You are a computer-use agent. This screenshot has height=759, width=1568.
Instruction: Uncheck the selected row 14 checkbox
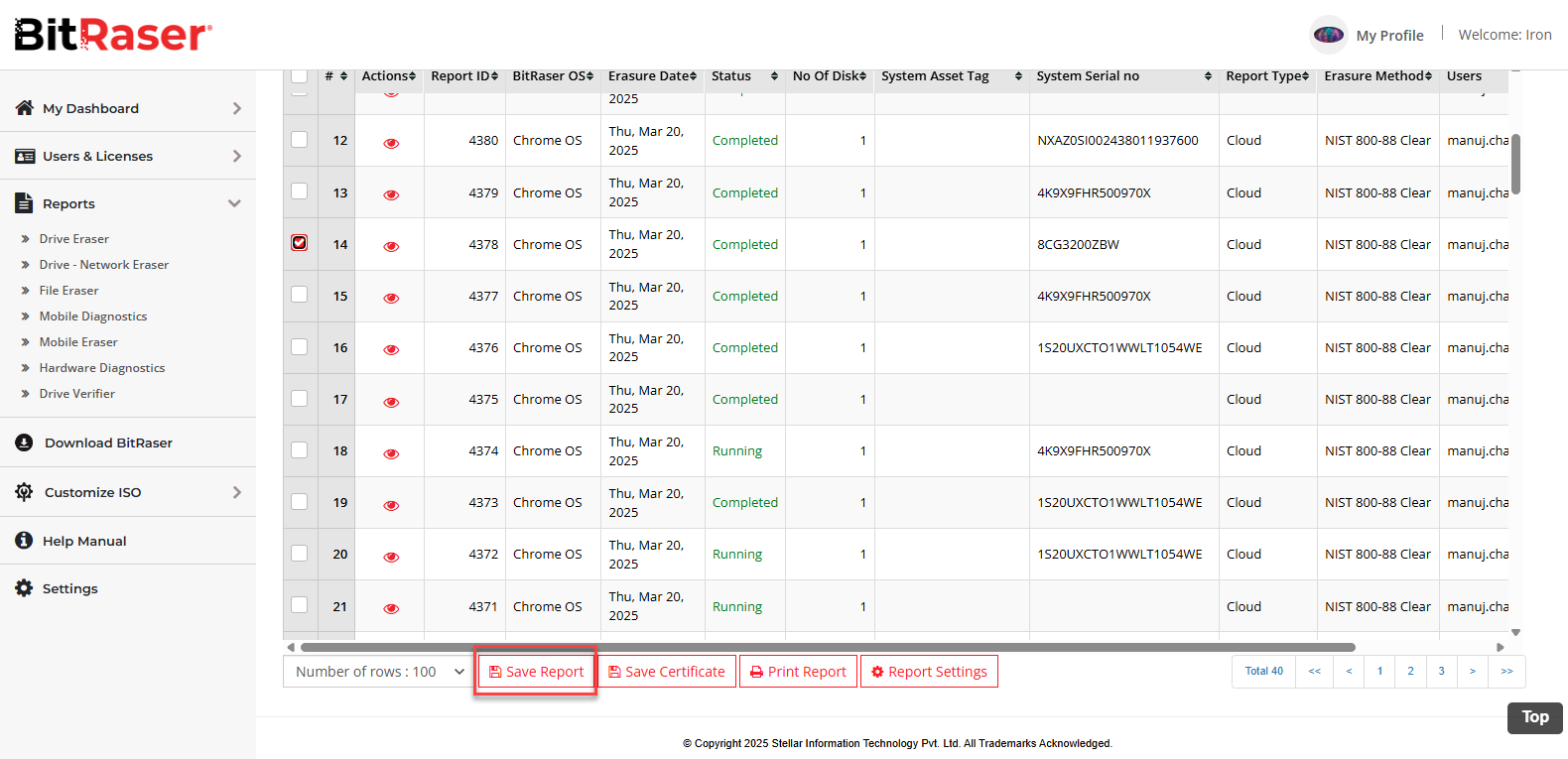click(299, 242)
